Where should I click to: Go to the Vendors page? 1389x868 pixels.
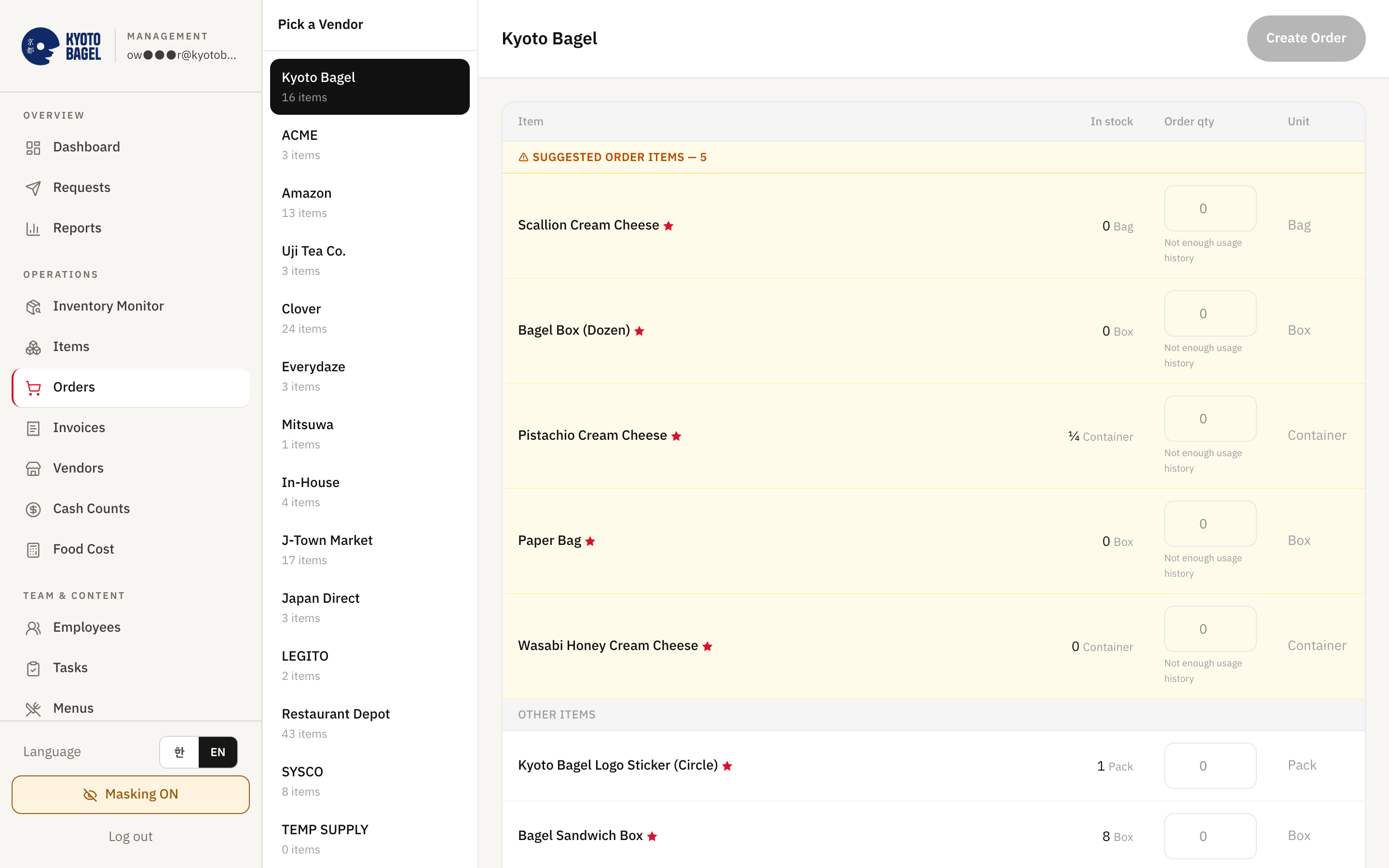click(130, 468)
